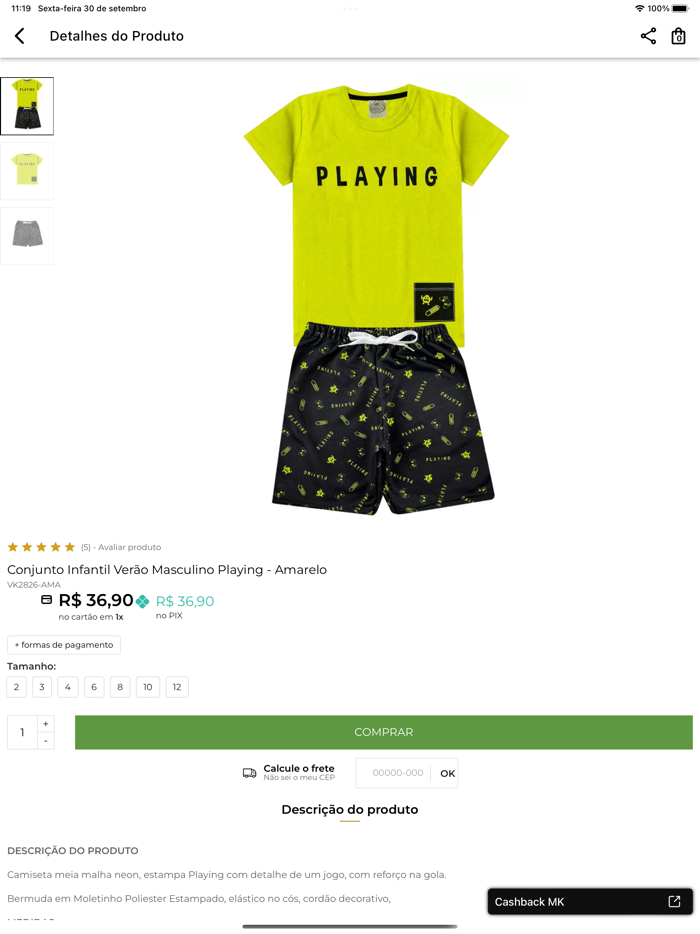Click the green COMPRAR button
This screenshot has height=934, width=700.
(384, 732)
